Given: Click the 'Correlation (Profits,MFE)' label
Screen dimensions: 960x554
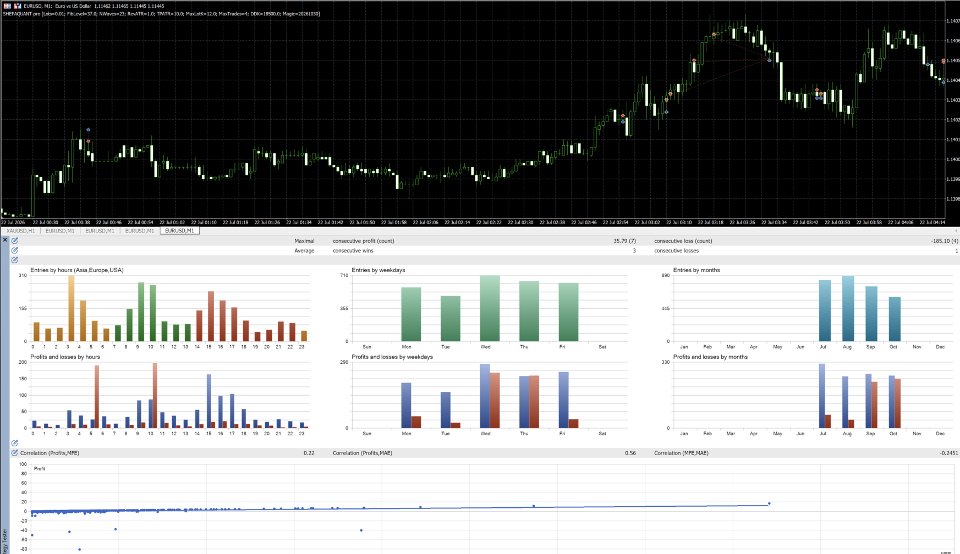Looking at the screenshot, I should (50, 453).
